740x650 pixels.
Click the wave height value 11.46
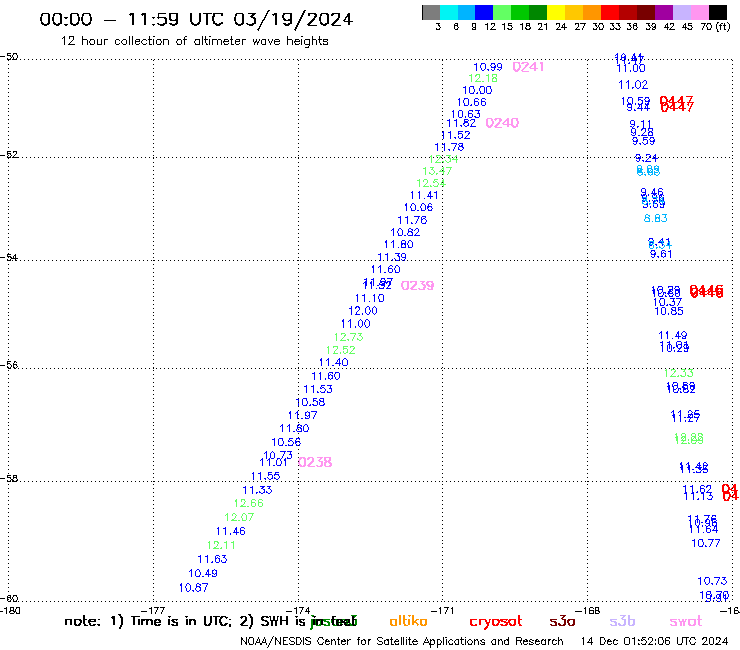pos(231,531)
